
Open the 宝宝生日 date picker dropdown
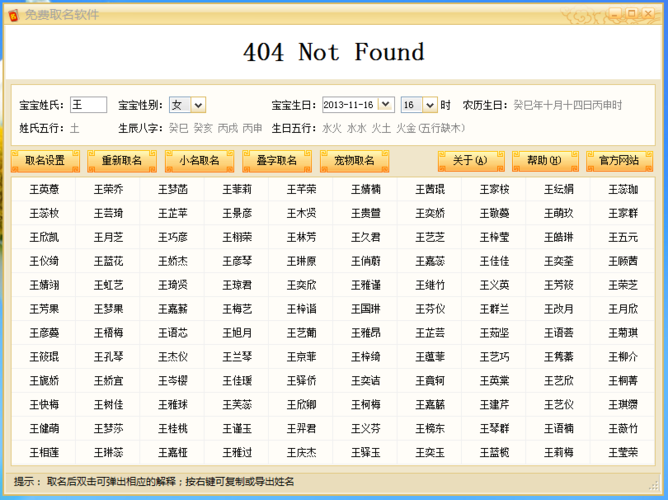point(386,104)
